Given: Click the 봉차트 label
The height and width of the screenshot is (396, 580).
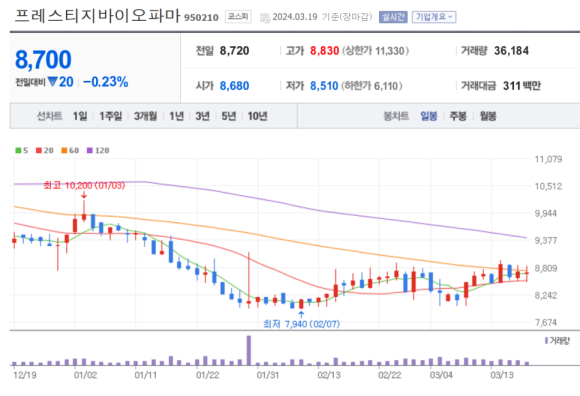Looking at the screenshot, I should [396, 116].
